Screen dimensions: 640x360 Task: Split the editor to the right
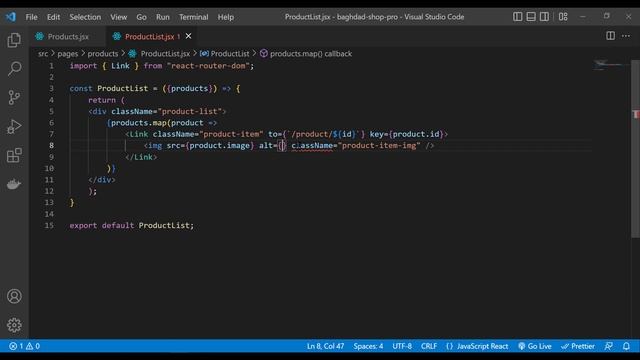point(610,36)
